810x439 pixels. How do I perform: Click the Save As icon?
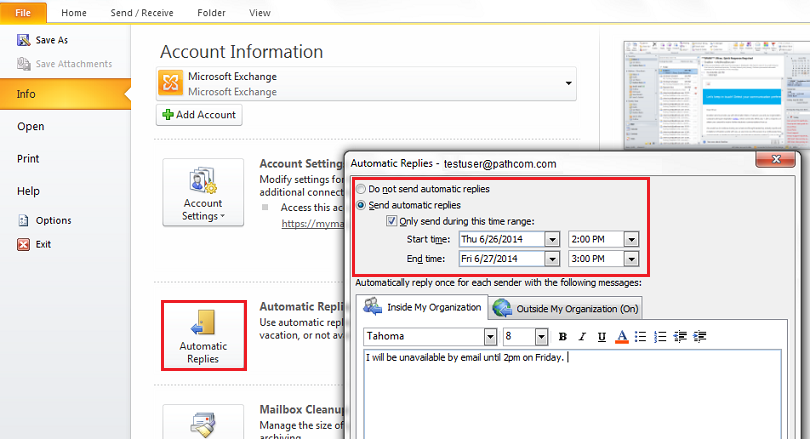[x=23, y=40]
